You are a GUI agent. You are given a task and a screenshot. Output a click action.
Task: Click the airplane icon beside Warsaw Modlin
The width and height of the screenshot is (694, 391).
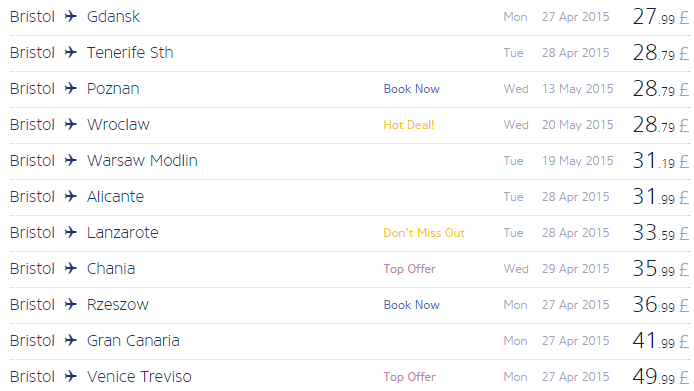pyautogui.click(x=71, y=160)
